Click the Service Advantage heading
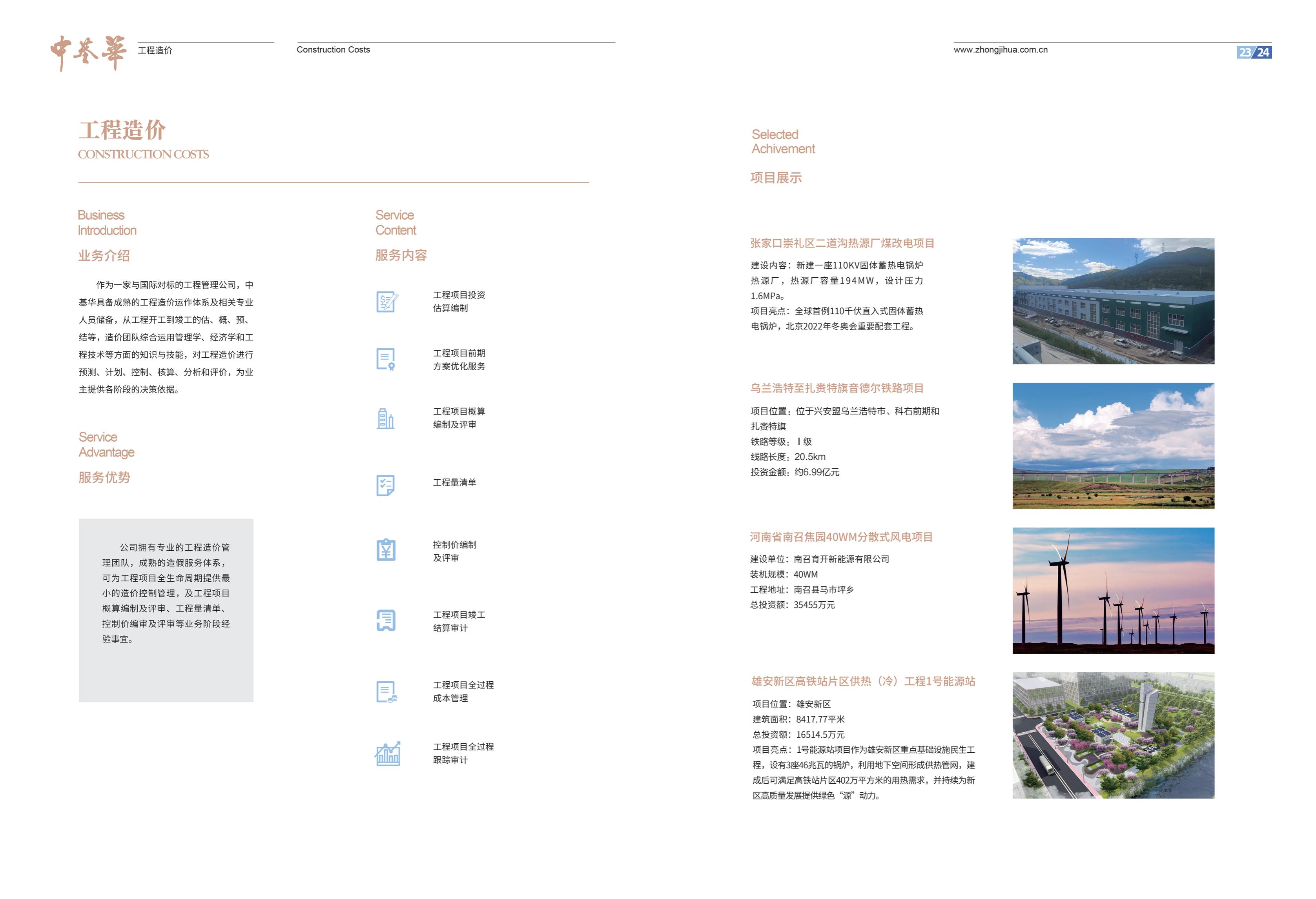Screen dimensions: 1316x899 point(106,444)
